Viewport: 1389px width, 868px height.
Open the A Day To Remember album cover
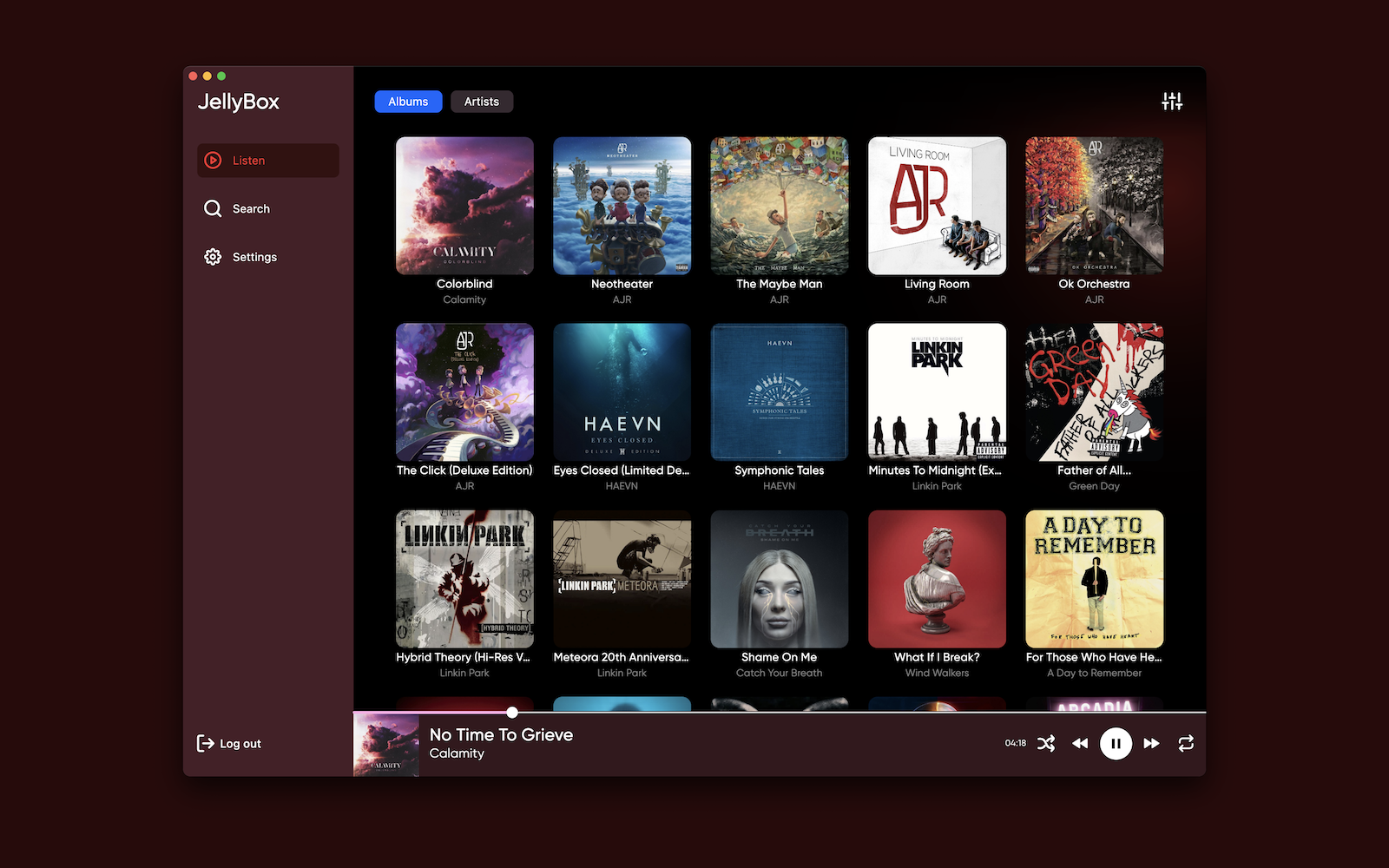pyautogui.click(x=1094, y=579)
